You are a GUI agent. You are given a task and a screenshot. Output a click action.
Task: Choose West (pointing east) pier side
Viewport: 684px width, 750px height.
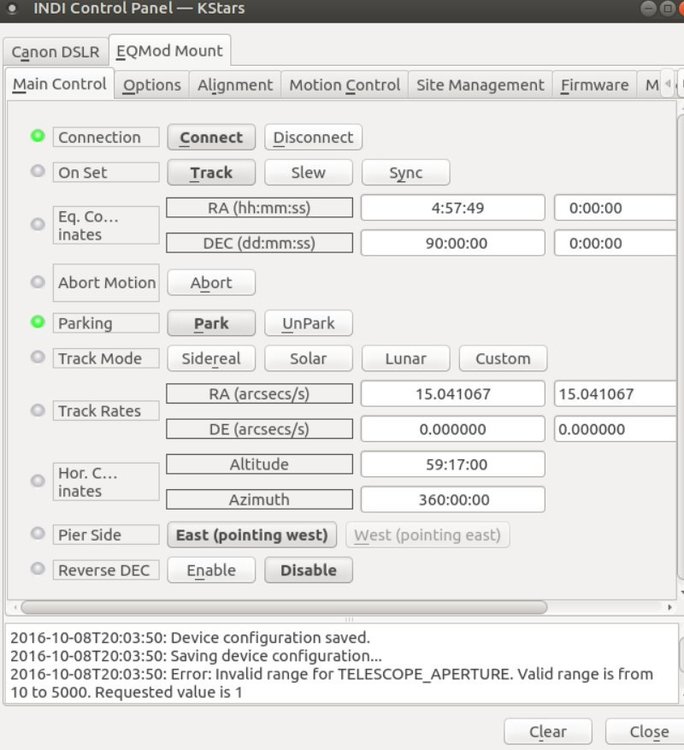coord(428,535)
